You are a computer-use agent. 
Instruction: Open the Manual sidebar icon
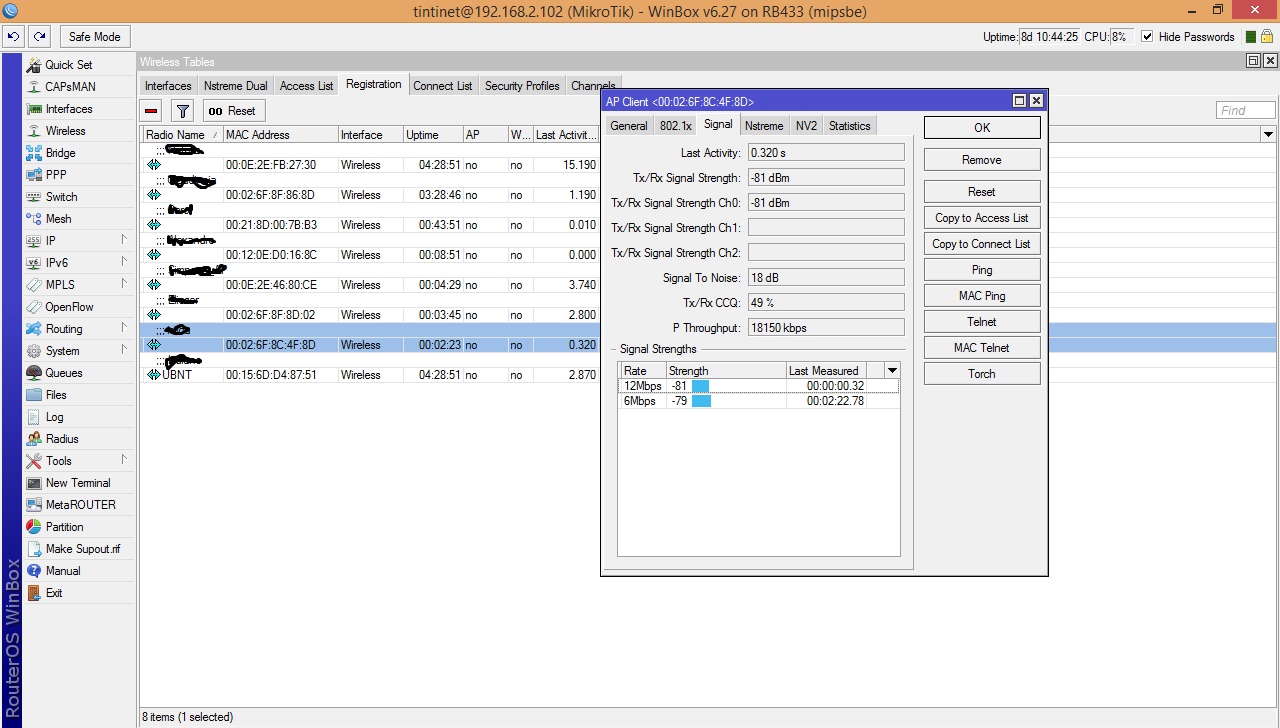tap(34, 571)
